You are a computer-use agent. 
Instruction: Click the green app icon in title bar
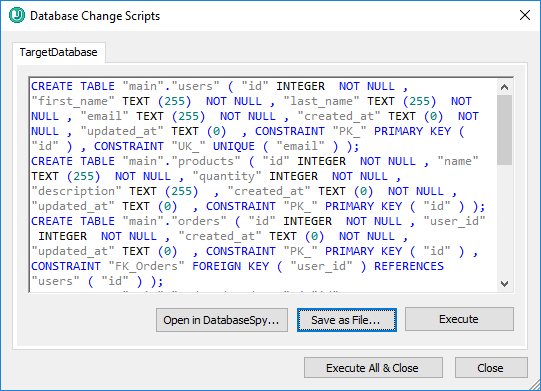[x=17, y=15]
